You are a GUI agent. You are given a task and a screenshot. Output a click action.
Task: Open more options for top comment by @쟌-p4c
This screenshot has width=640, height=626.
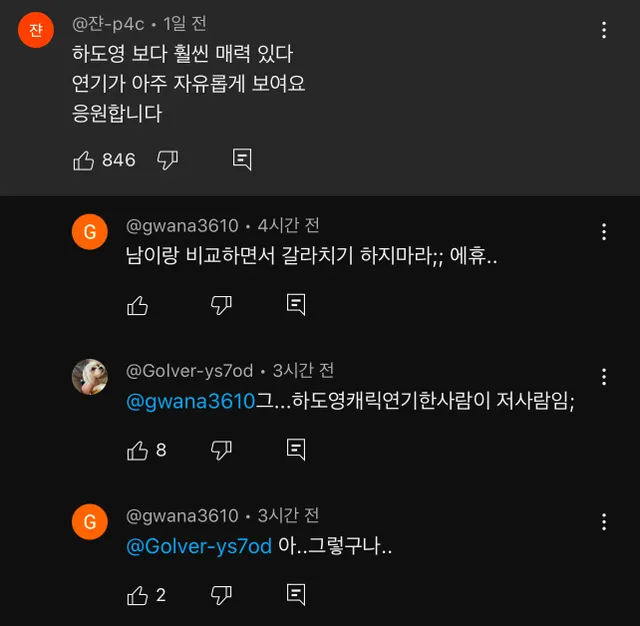pos(604,30)
